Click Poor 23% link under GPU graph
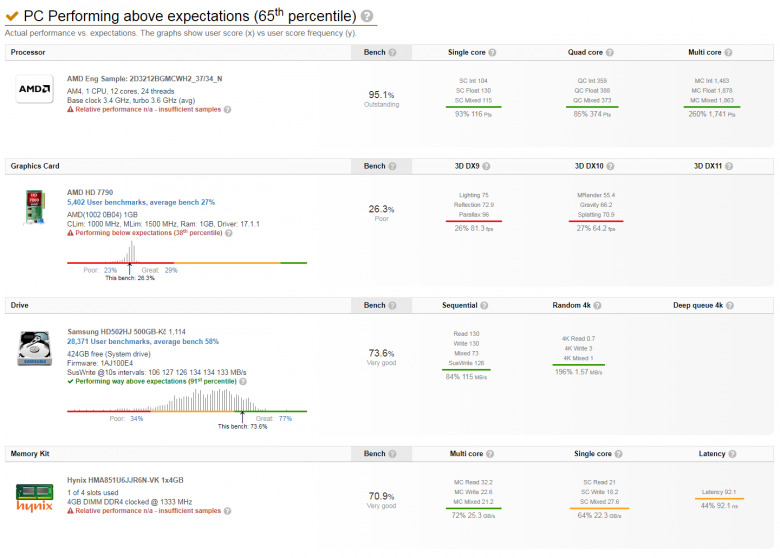The height and width of the screenshot is (558, 780). coord(110,270)
